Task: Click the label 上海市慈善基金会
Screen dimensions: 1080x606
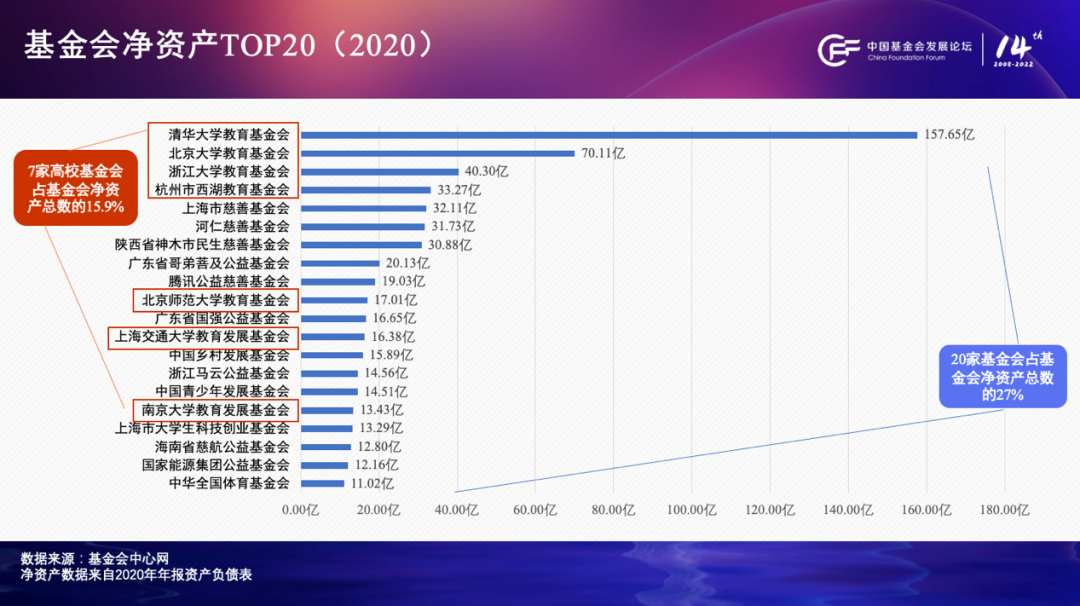Action: point(236,208)
